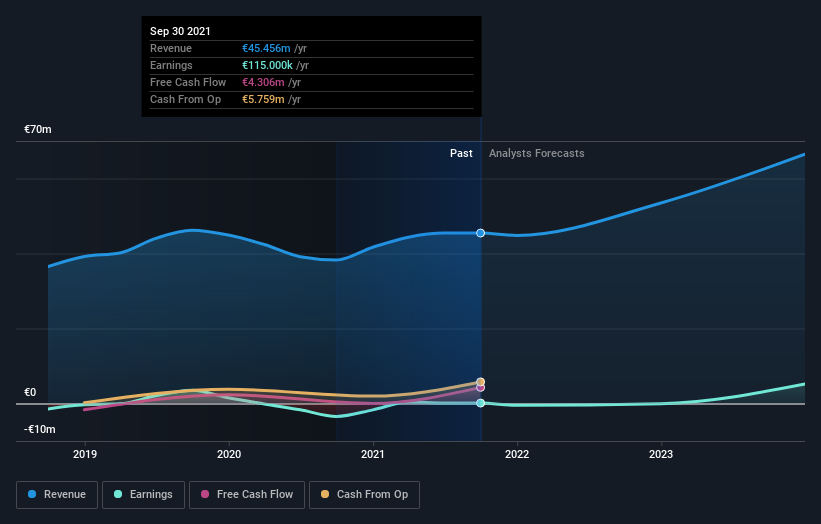
Task: Select the 2019 x-axis label
Action: tap(85, 454)
